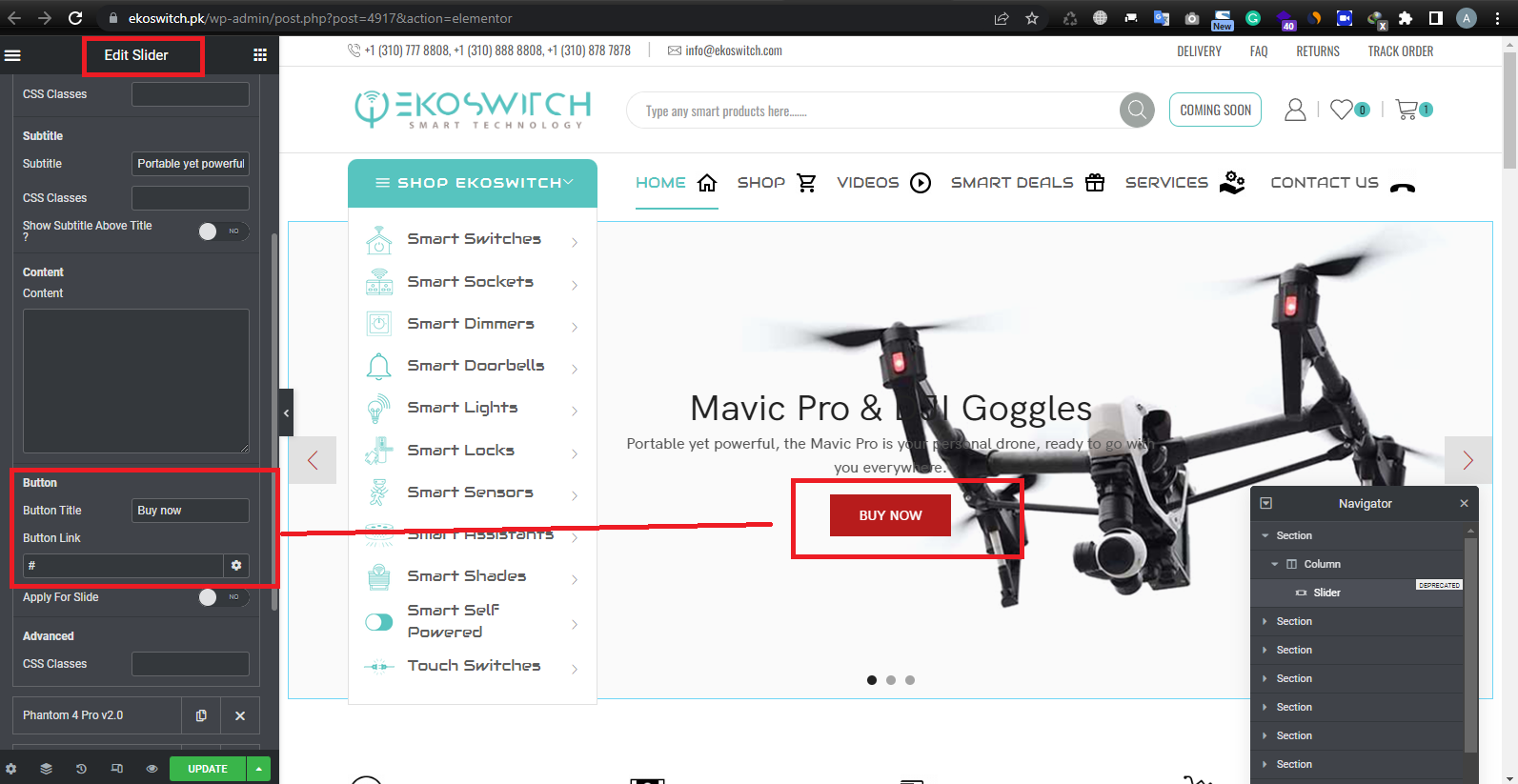Switch to Responsive Mode icon
This screenshot has height=784, width=1518.
tap(116, 769)
